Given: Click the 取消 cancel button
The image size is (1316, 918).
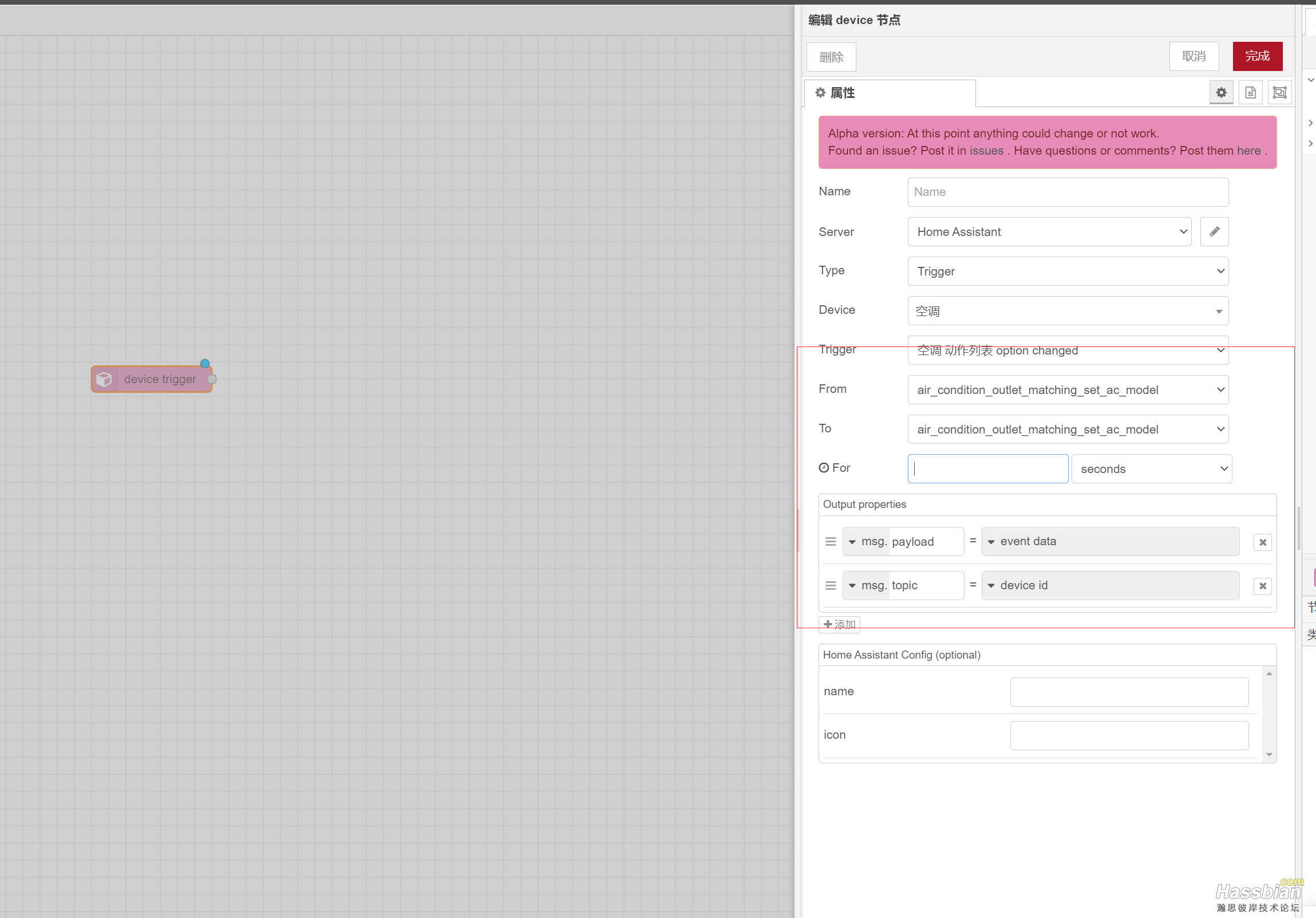Looking at the screenshot, I should pyautogui.click(x=1194, y=56).
